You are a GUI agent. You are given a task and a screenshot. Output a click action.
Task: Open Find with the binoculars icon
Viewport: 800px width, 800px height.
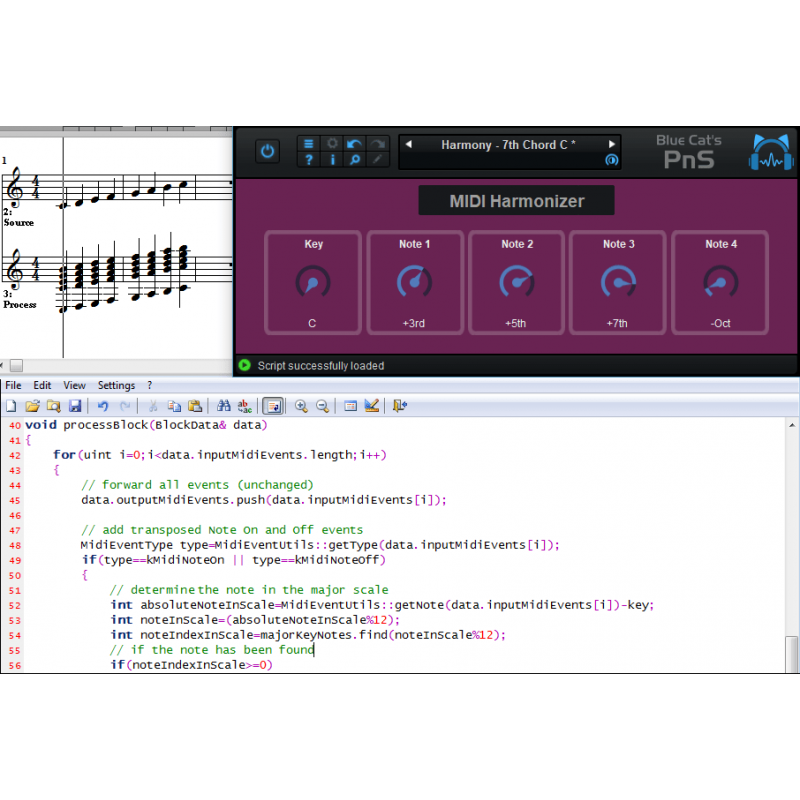[x=223, y=405]
